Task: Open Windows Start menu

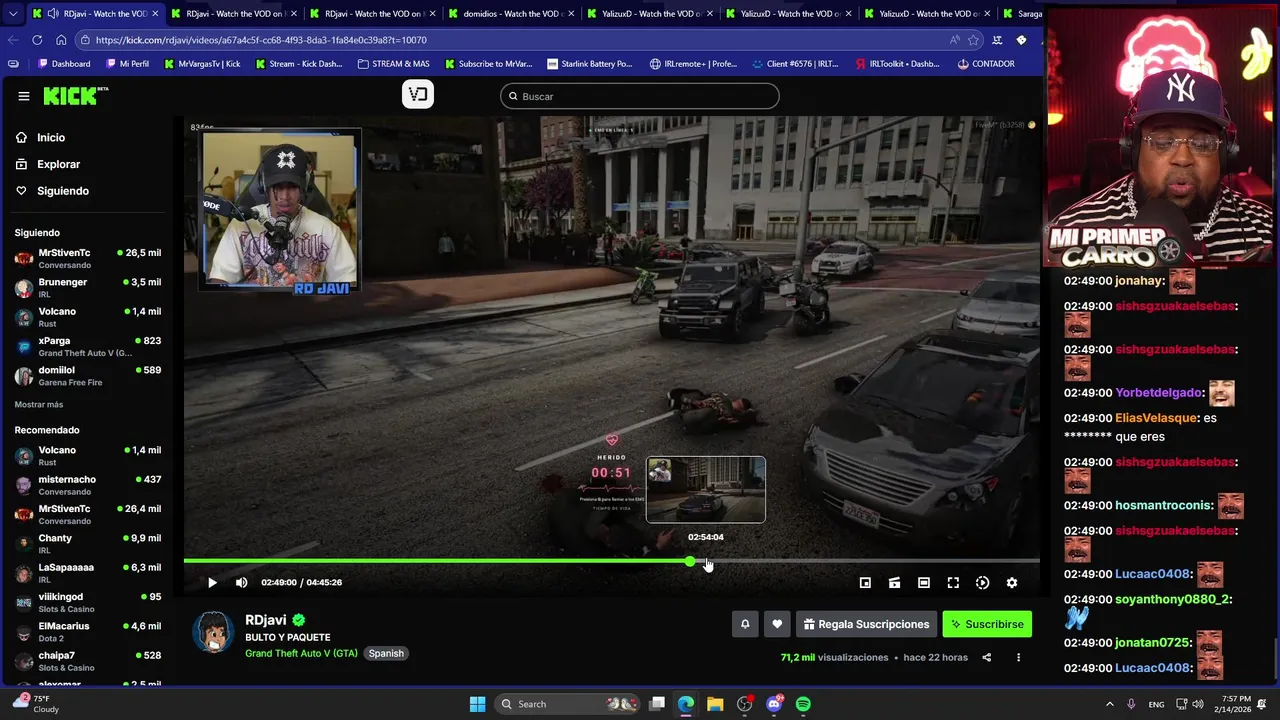Action: (x=477, y=704)
